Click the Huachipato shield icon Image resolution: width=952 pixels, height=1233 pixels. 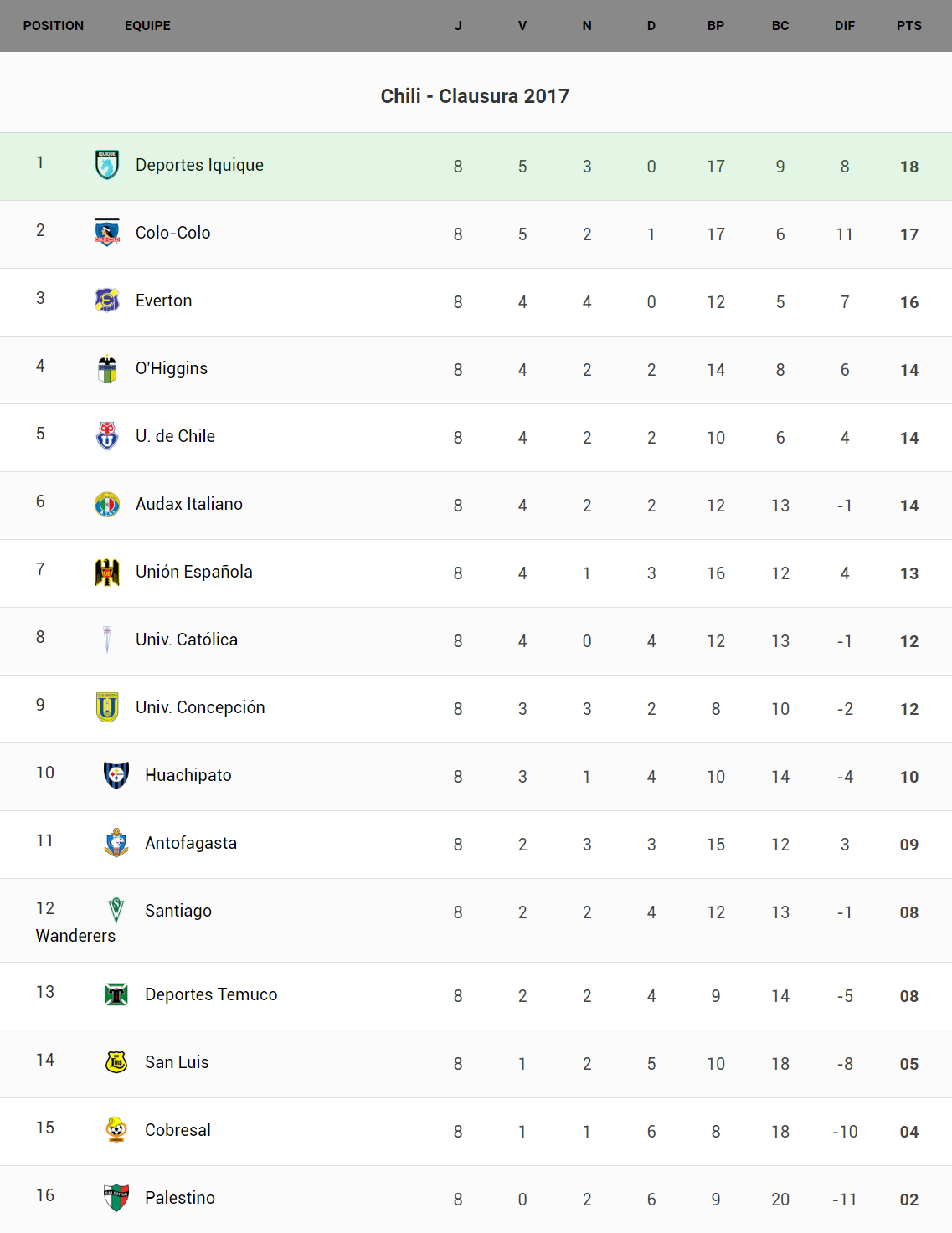[116, 775]
